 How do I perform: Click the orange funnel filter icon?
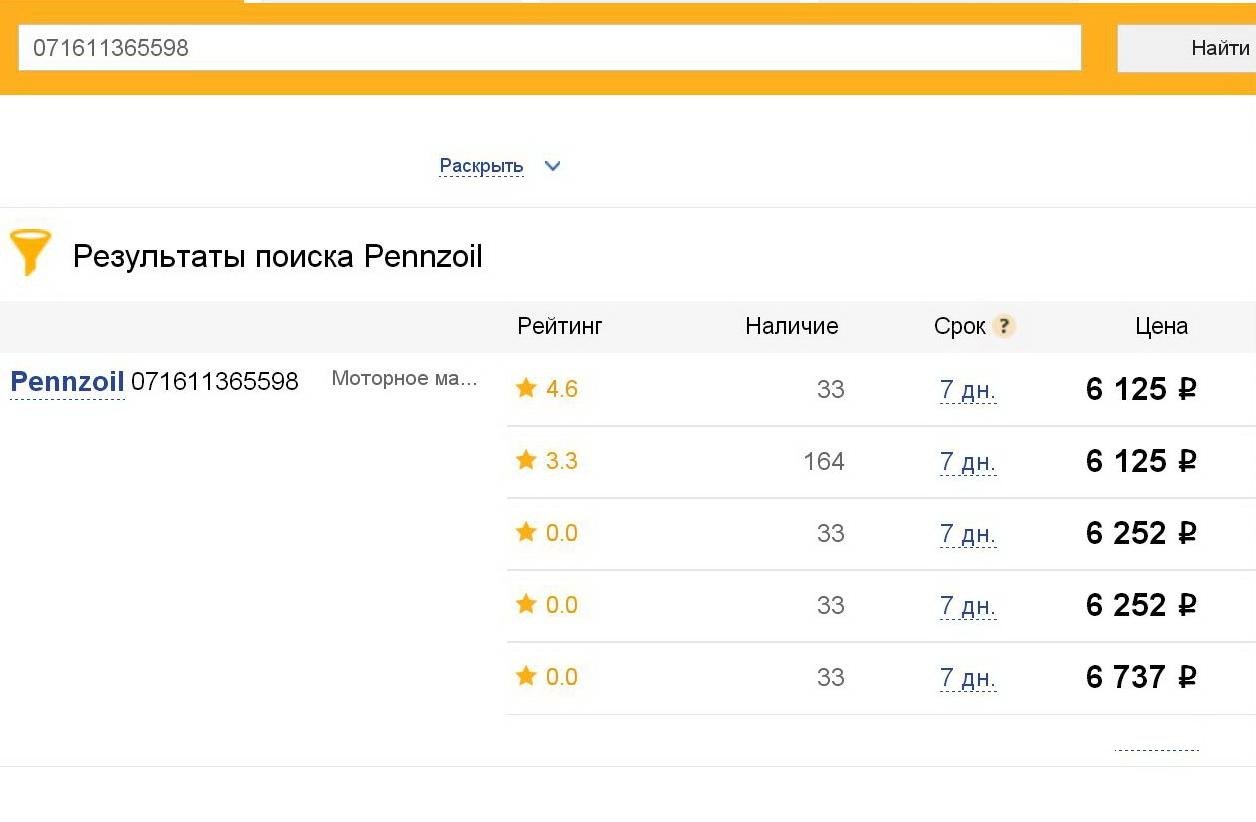click(x=30, y=253)
